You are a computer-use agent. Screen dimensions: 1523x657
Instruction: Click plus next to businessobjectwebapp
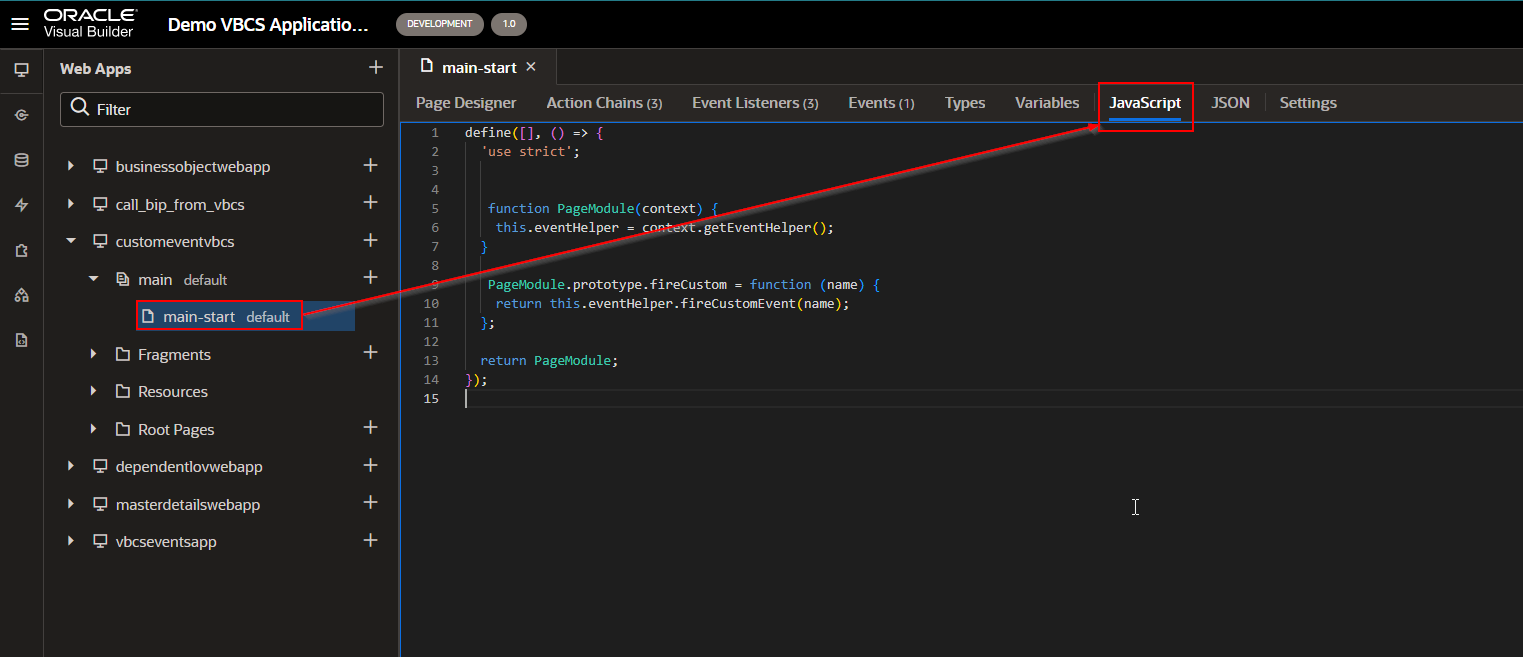point(370,165)
